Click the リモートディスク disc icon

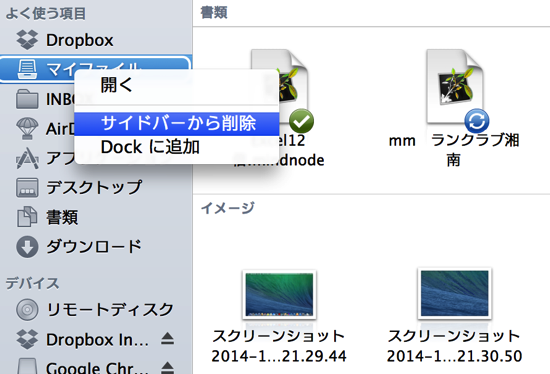27,309
